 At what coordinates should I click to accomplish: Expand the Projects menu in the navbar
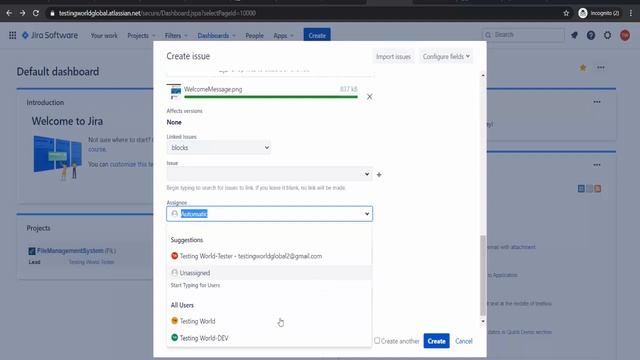[141, 36]
